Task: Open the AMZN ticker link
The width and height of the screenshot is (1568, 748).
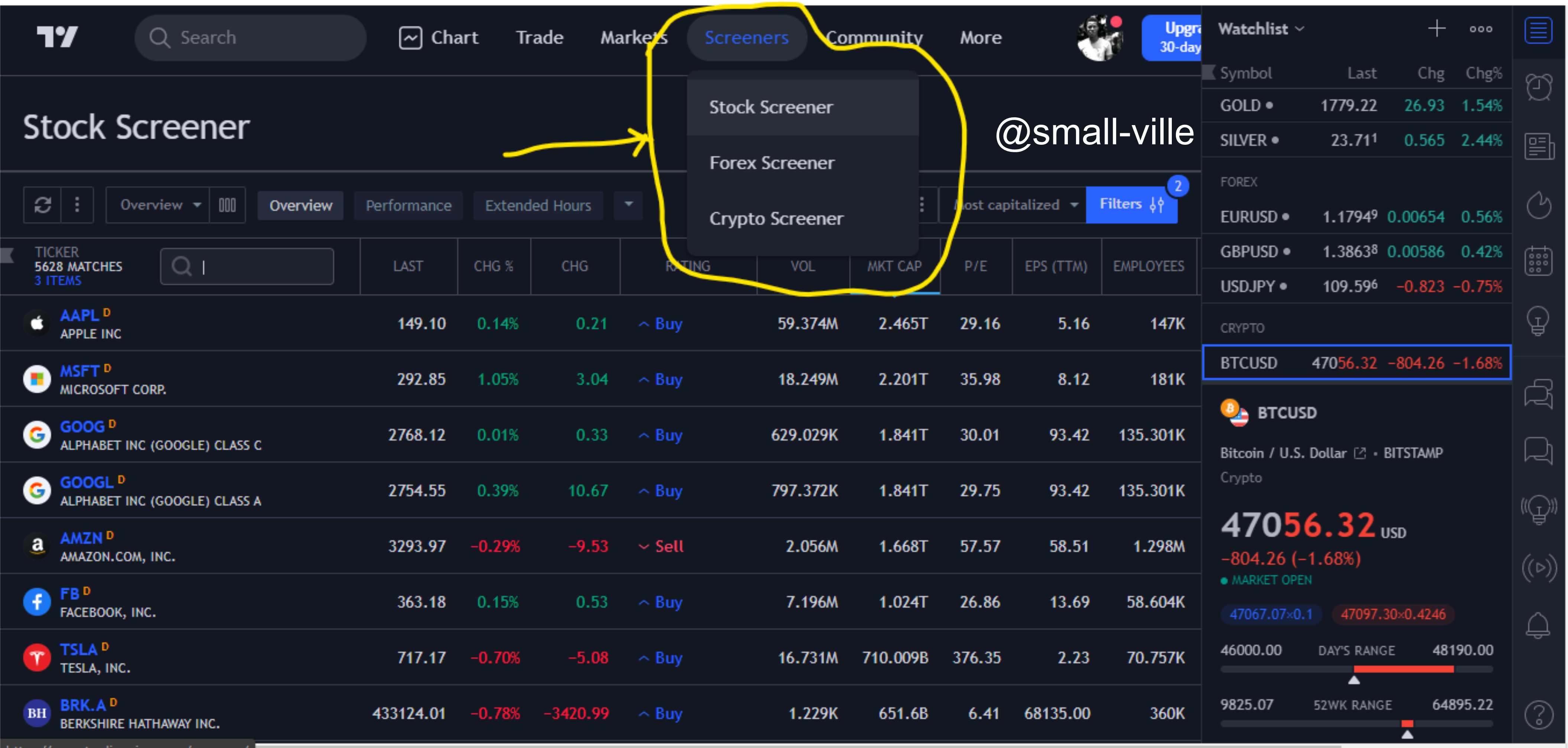Action: point(81,539)
